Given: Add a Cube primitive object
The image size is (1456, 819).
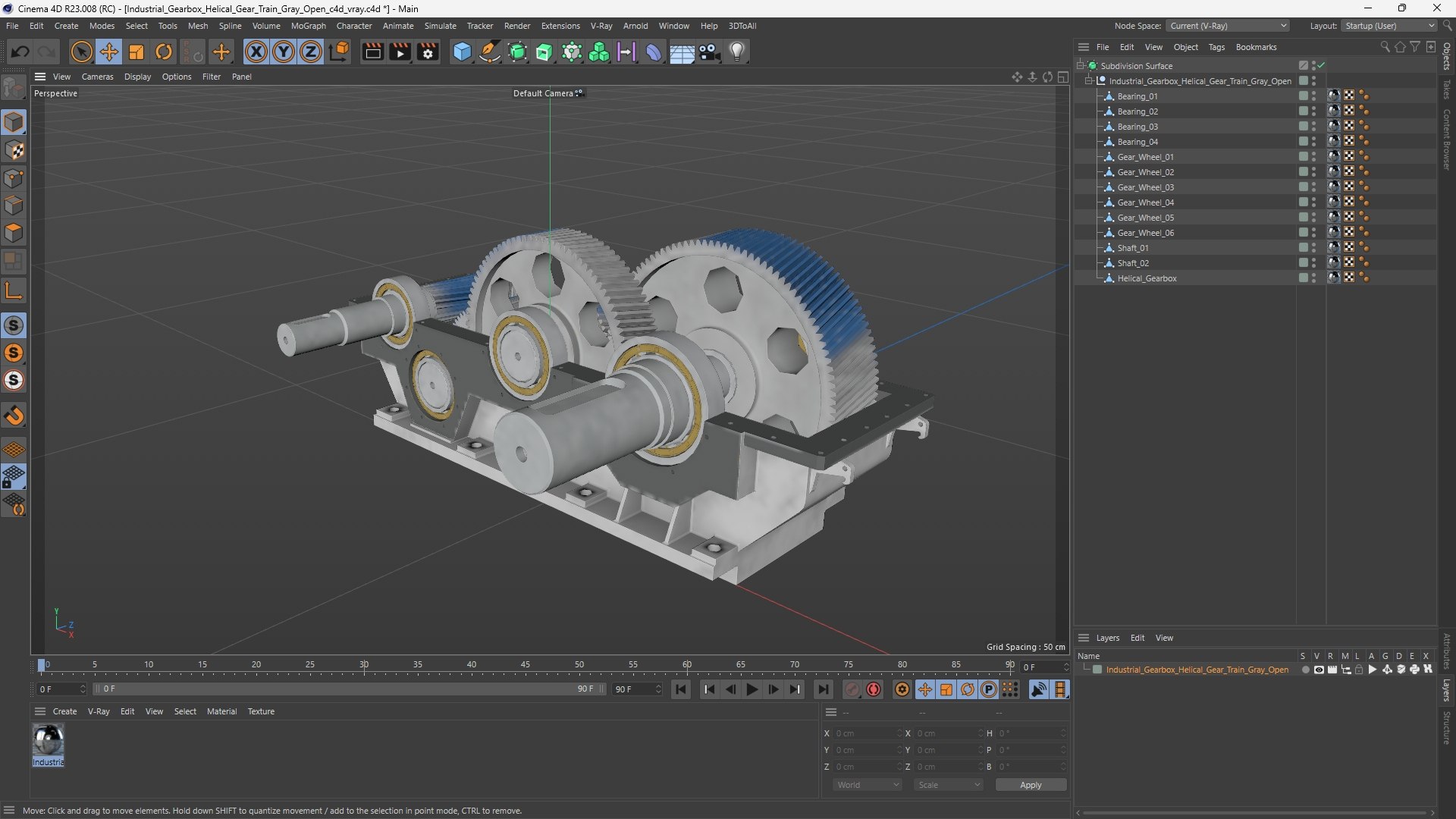Looking at the screenshot, I should [462, 52].
